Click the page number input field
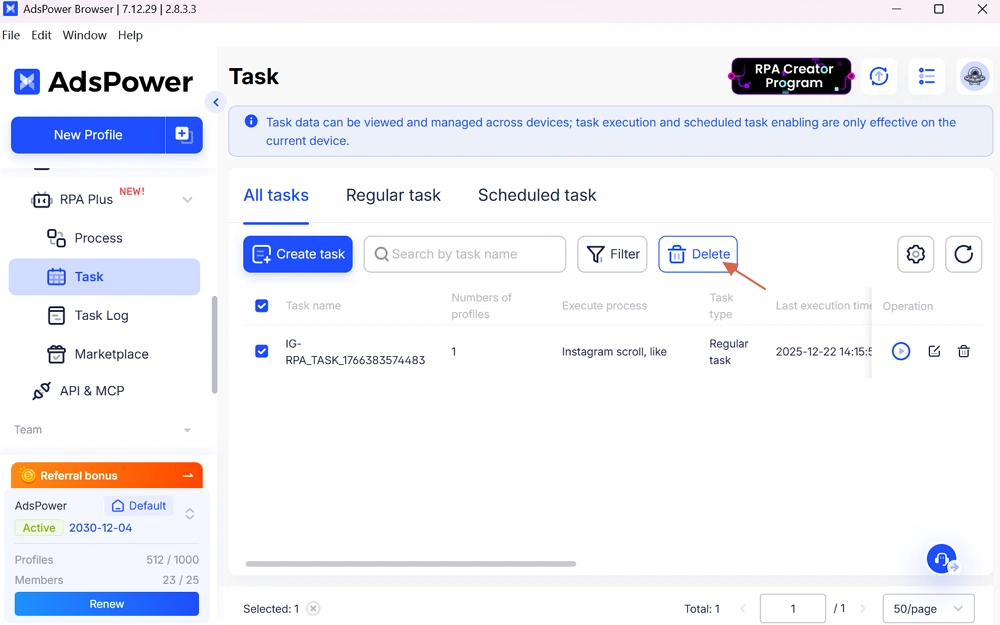The height and width of the screenshot is (625, 1000). pyautogui.click(x=792, y=608)
